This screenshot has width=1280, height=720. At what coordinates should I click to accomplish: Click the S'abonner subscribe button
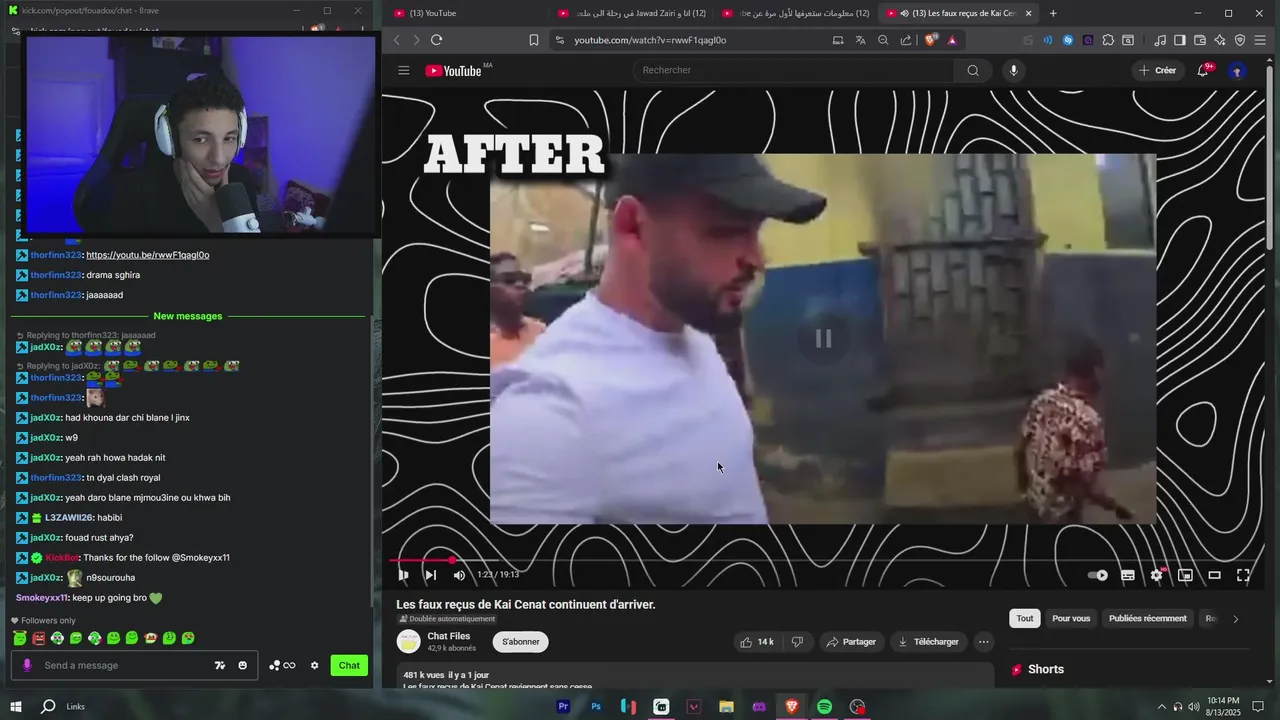click(x=520, y=642)
